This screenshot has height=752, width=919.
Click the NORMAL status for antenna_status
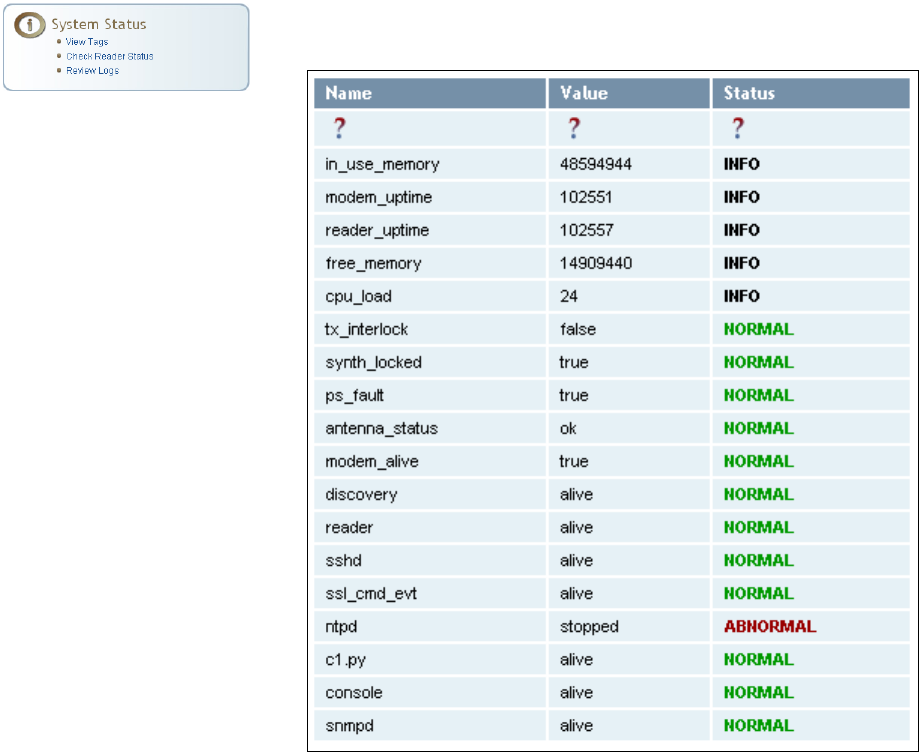click(x=758, y=428)
